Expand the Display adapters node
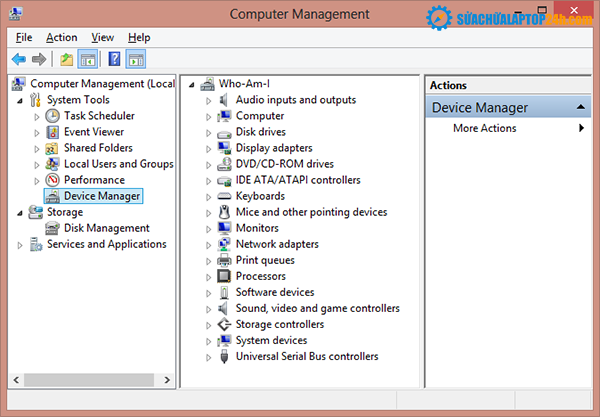 point(209,148)
